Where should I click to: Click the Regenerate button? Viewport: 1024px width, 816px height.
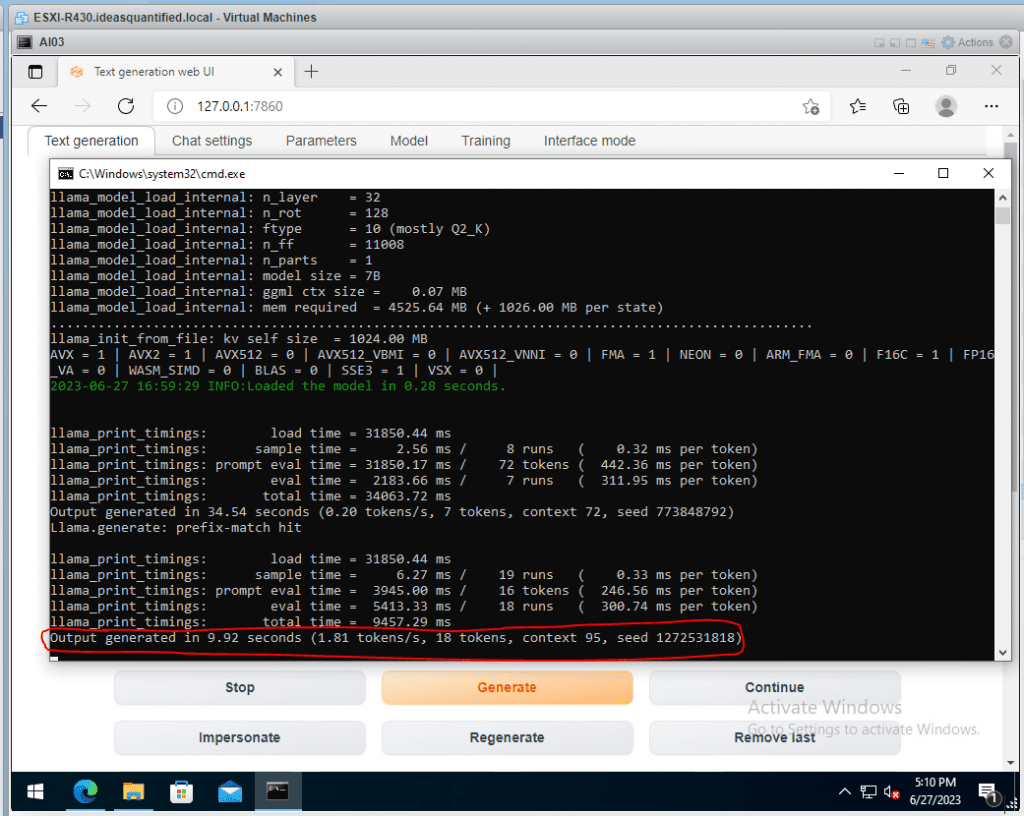coord(507,738)
